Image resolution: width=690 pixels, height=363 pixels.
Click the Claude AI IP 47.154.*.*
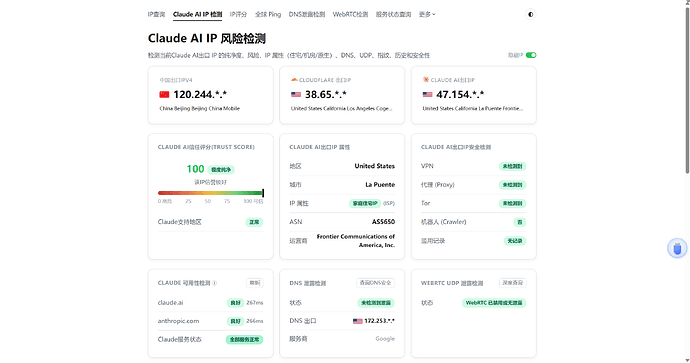(460, 95)
